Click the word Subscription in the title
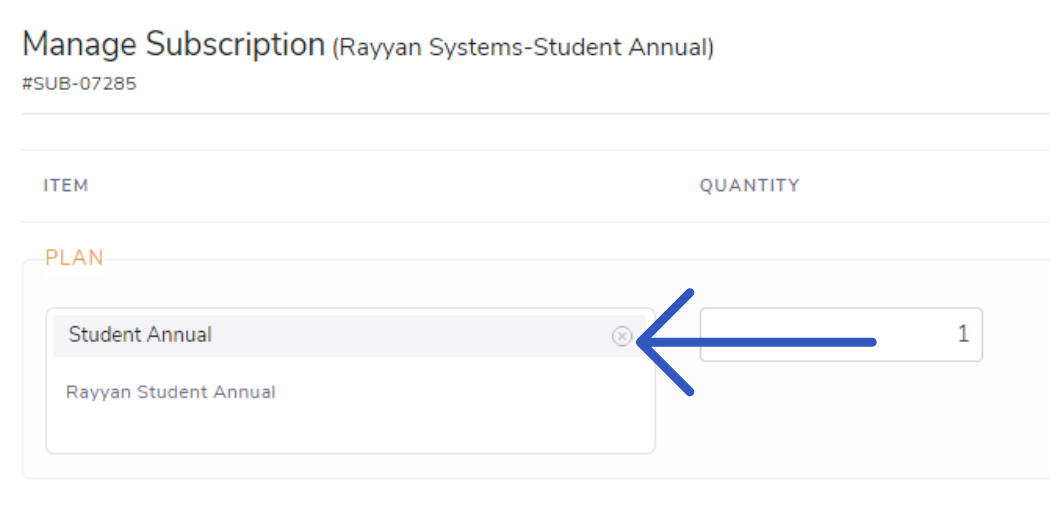Viewport: 1050px width, 505px height. (x=235, y=46)
